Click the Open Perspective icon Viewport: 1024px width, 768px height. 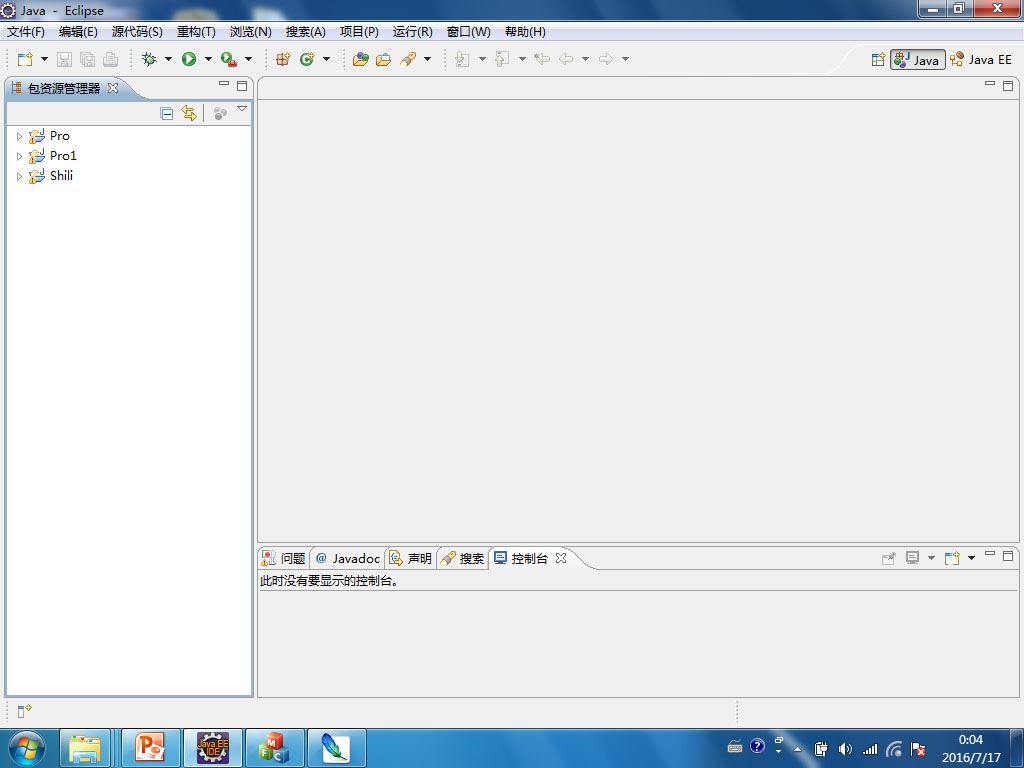878,60
